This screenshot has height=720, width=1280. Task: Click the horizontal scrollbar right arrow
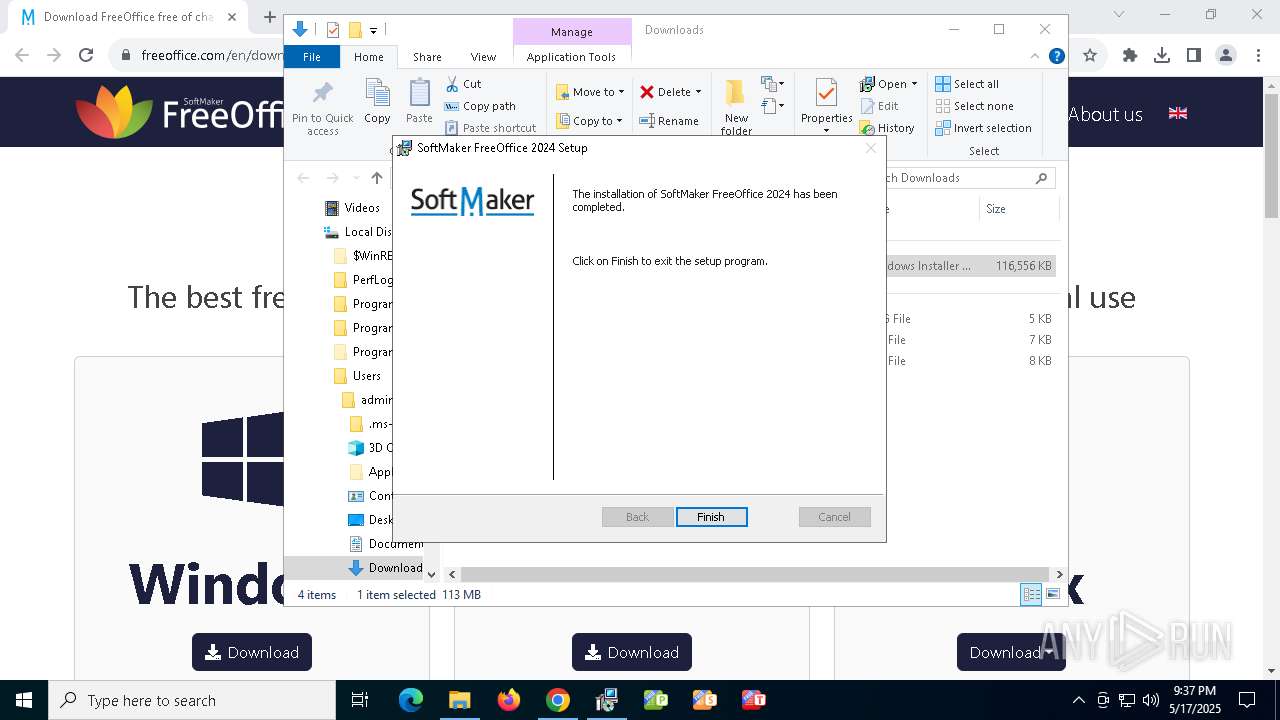click(1060, 574)
